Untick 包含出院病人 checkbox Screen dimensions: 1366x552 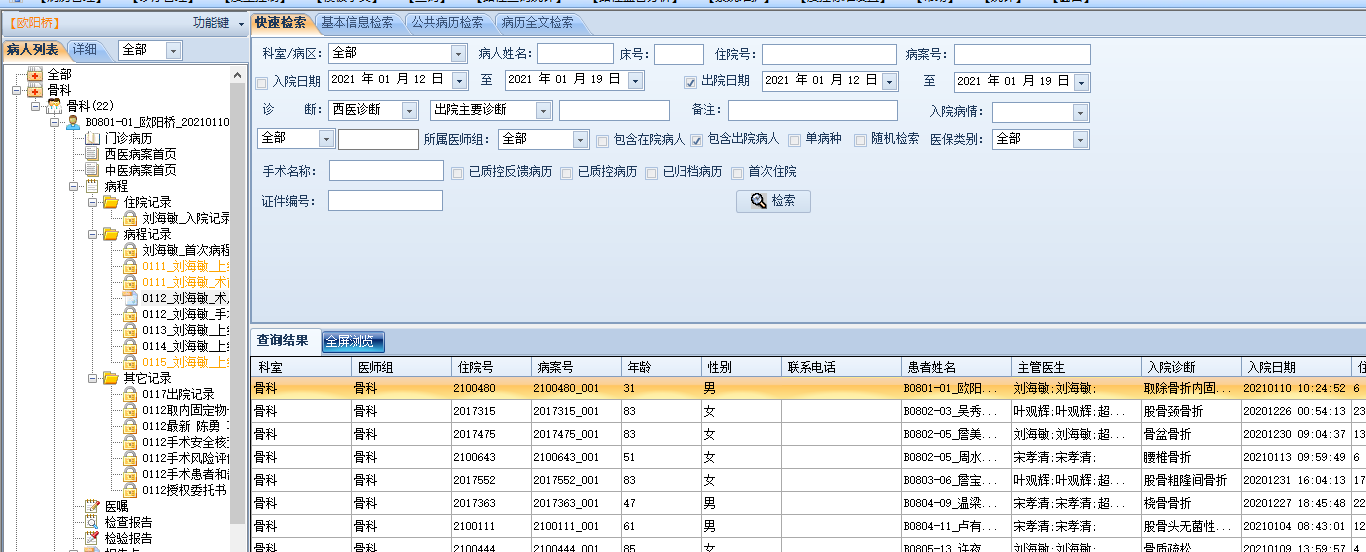[x=697, y=140]
